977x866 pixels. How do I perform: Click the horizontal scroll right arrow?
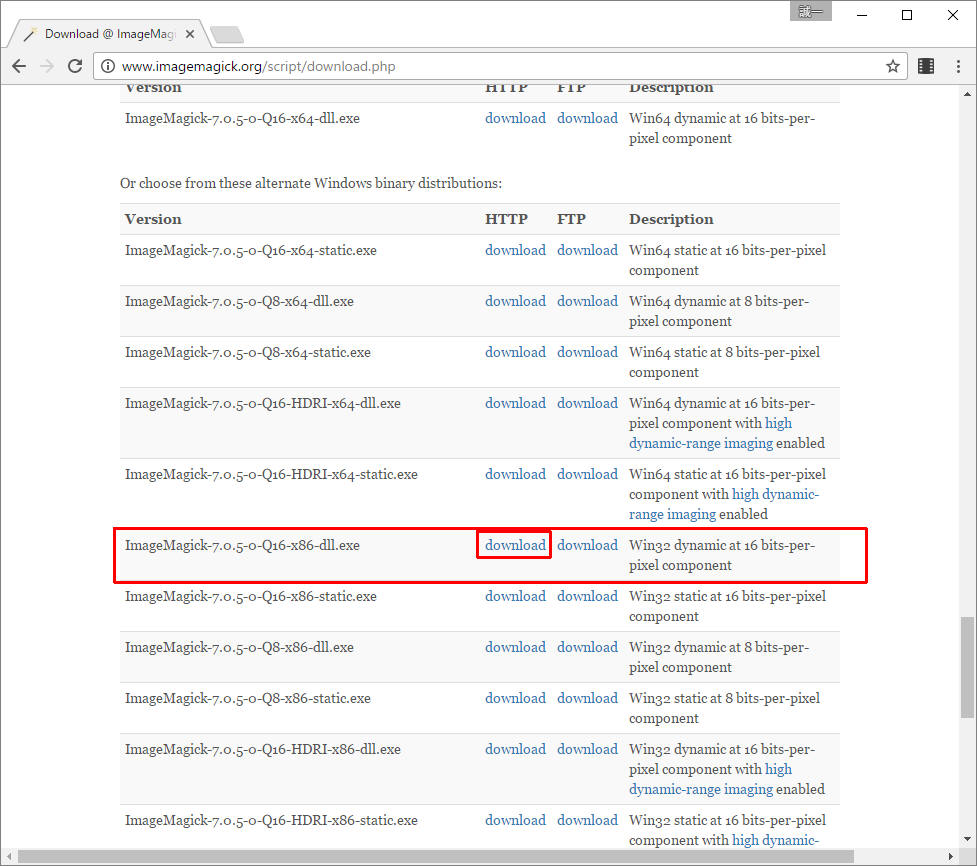951,857
